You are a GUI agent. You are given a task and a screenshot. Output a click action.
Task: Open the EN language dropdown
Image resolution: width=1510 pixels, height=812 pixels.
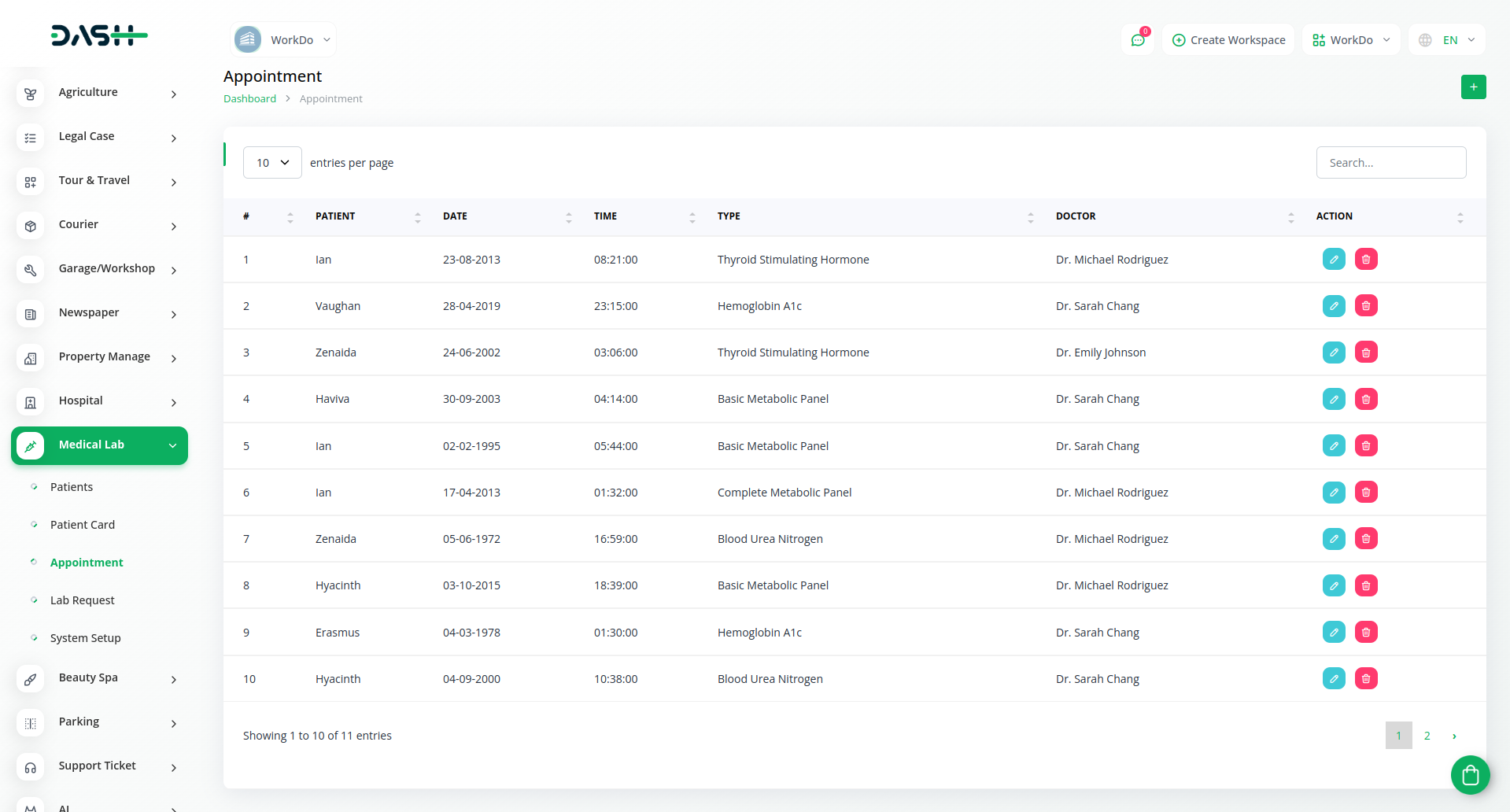(1448, 40)
